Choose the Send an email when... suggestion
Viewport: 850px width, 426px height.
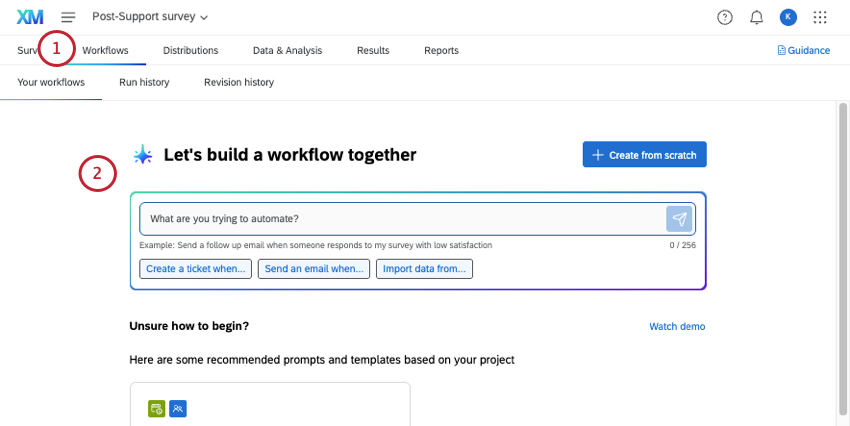click(x=314, y=269)
